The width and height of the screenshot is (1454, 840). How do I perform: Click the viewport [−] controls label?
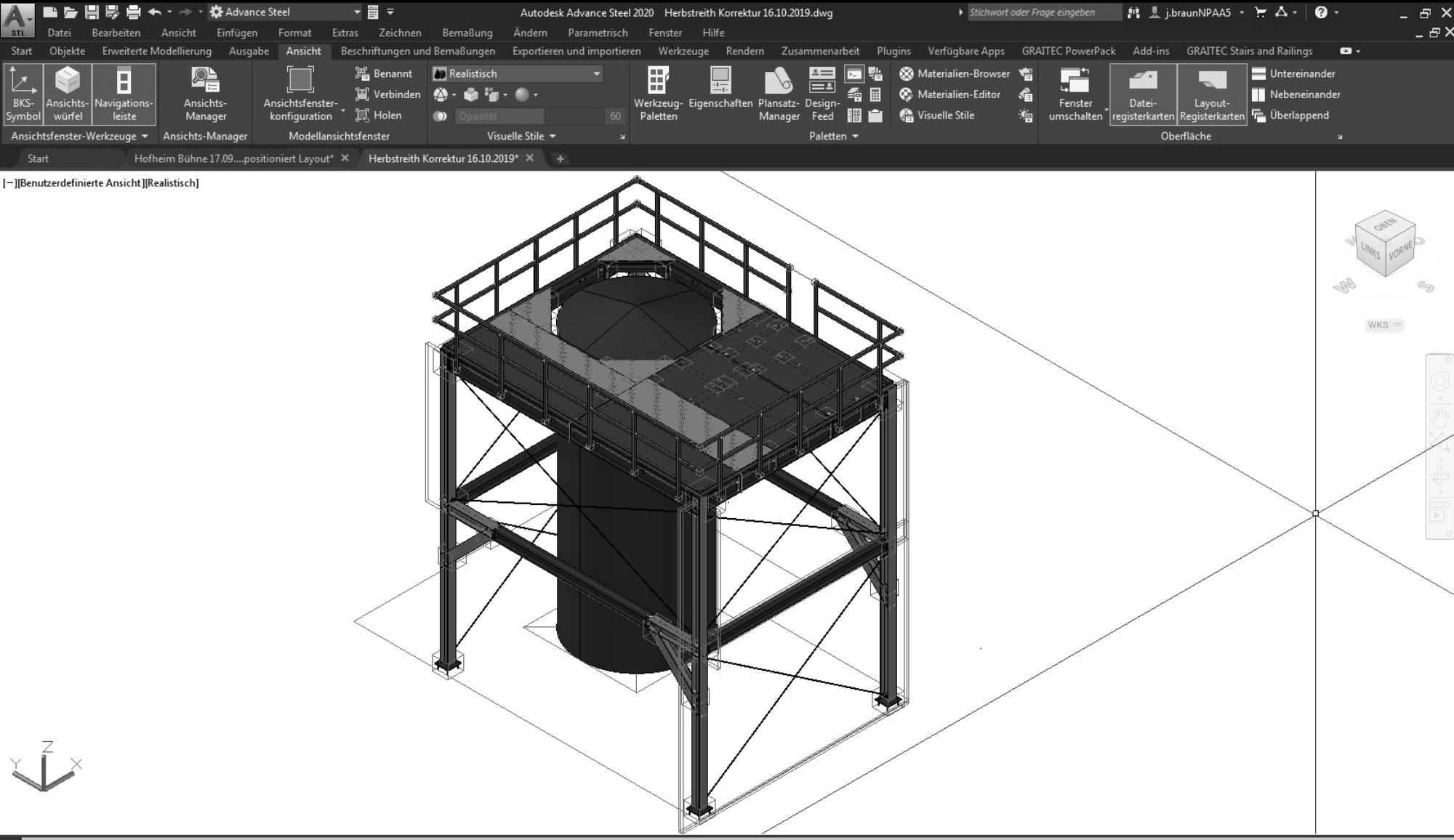coord(8,183)
